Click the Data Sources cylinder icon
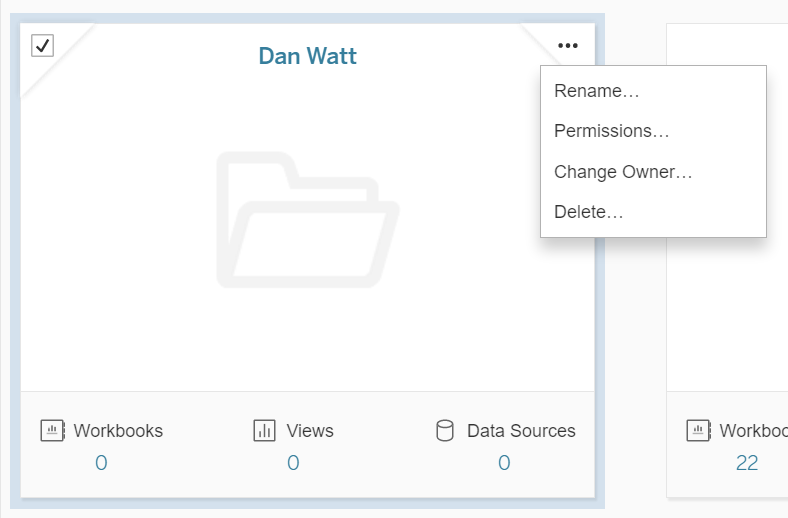This screenshot has width=788, height=518. pos(445,431)
